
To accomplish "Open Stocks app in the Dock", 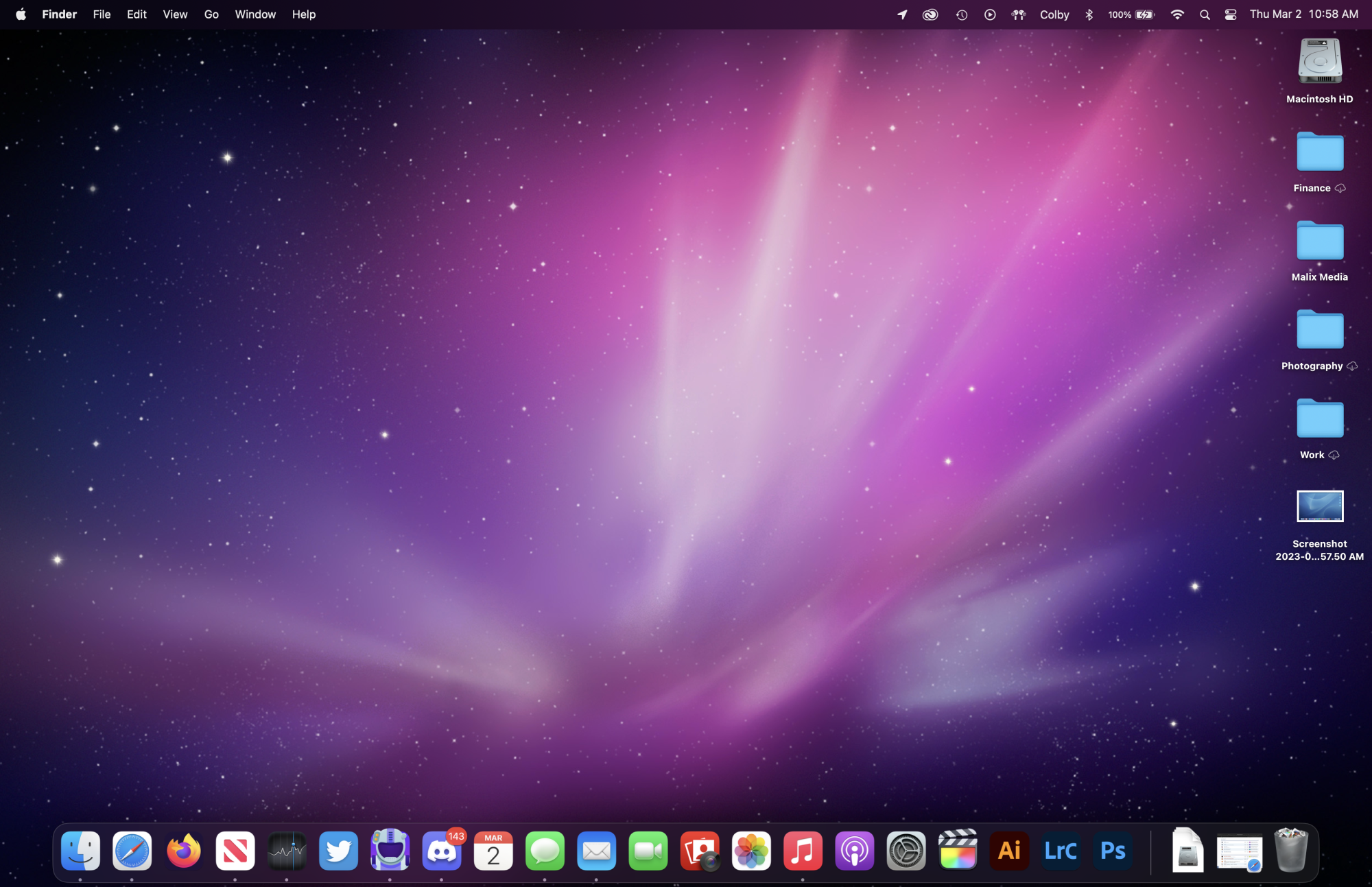I will [x=287, y=851].
